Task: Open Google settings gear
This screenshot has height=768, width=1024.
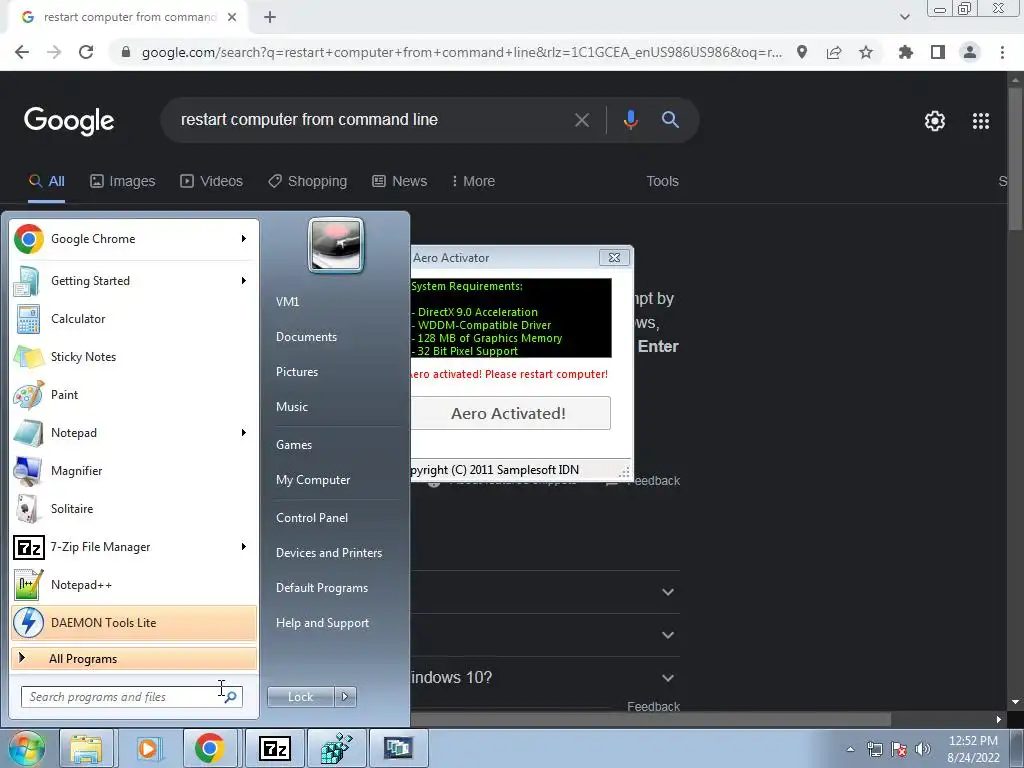Action: coord(935,121)
